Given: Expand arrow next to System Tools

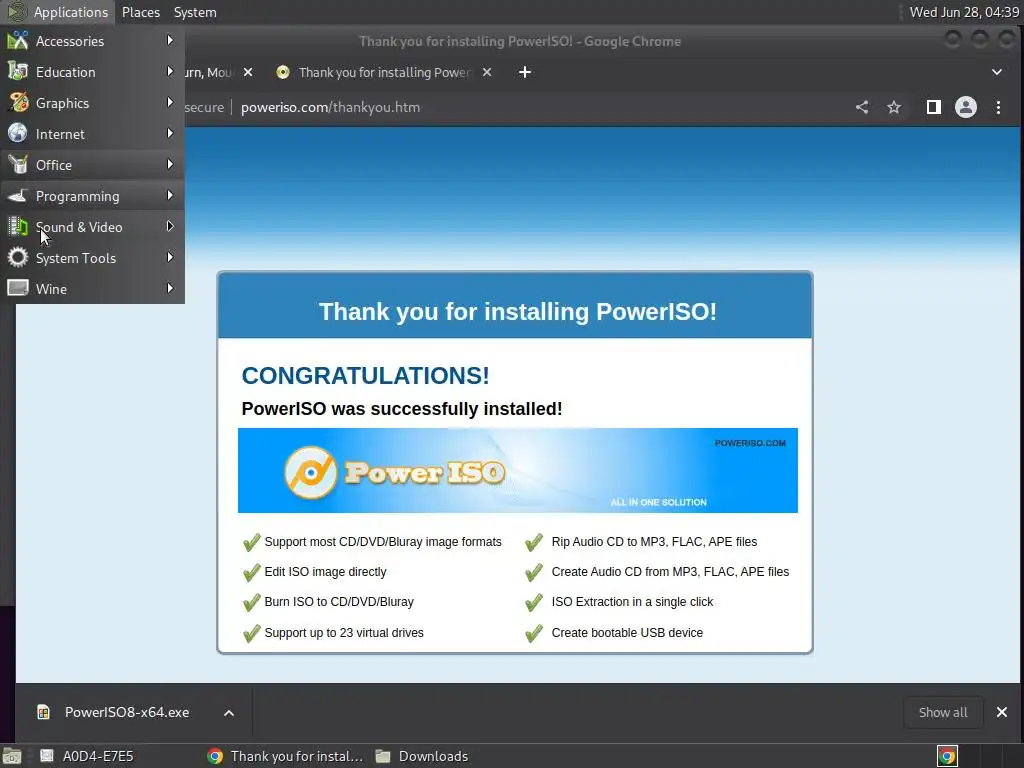Looking at the screenshot, I should tap(170, 257).
